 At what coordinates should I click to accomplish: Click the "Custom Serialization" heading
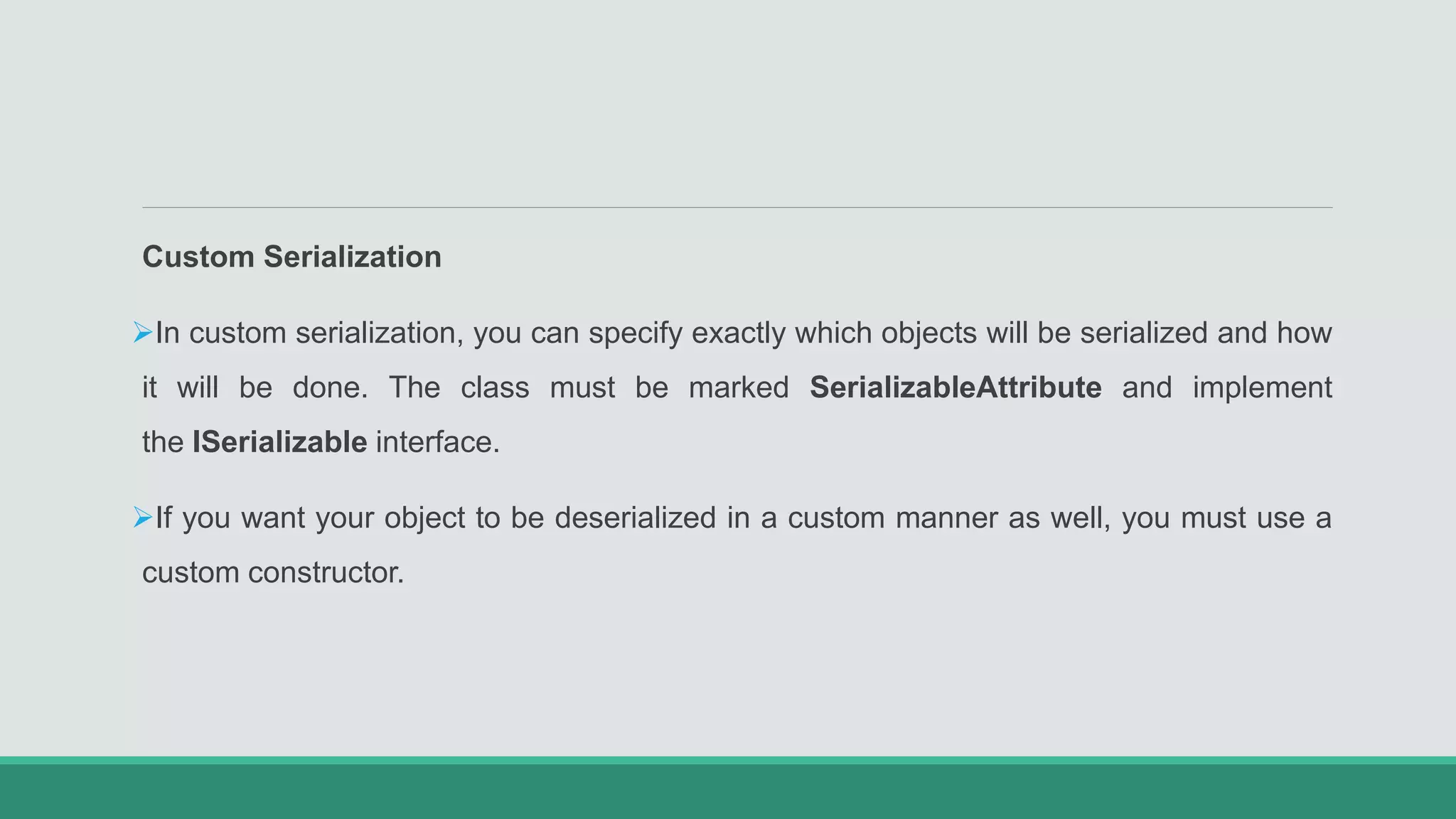(x=291, y=257)
